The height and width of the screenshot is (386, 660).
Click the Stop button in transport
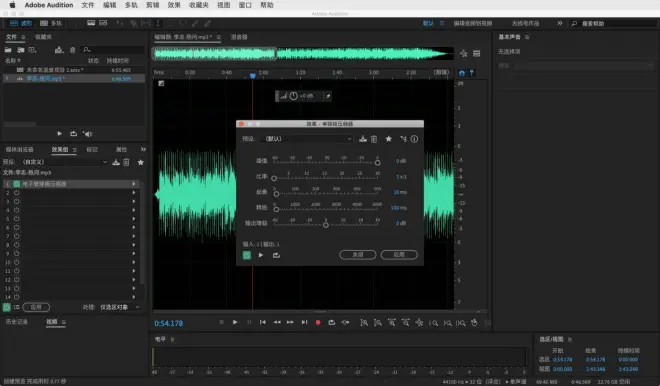click(221, 322)
